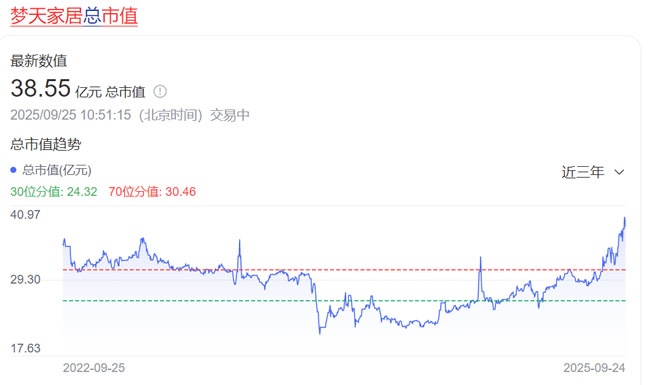Viewport: 650px width, 385px height.
Task: Open the 梦天家居 link in the title
Action: pos(46,16)
